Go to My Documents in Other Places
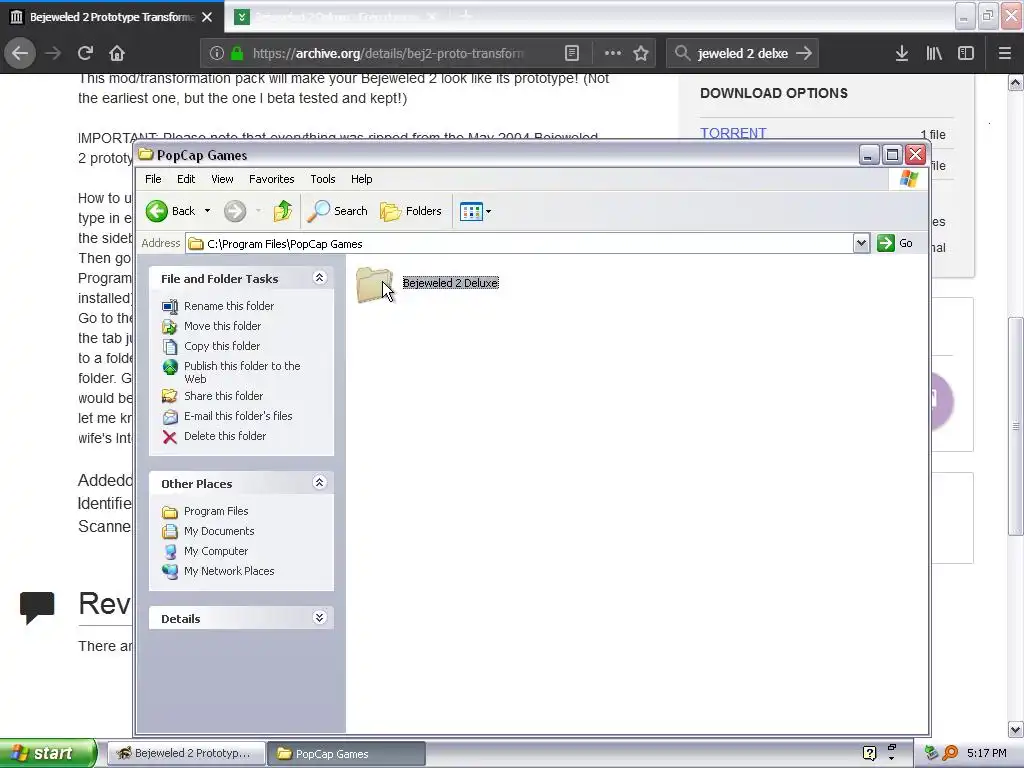 pos(219,531)
